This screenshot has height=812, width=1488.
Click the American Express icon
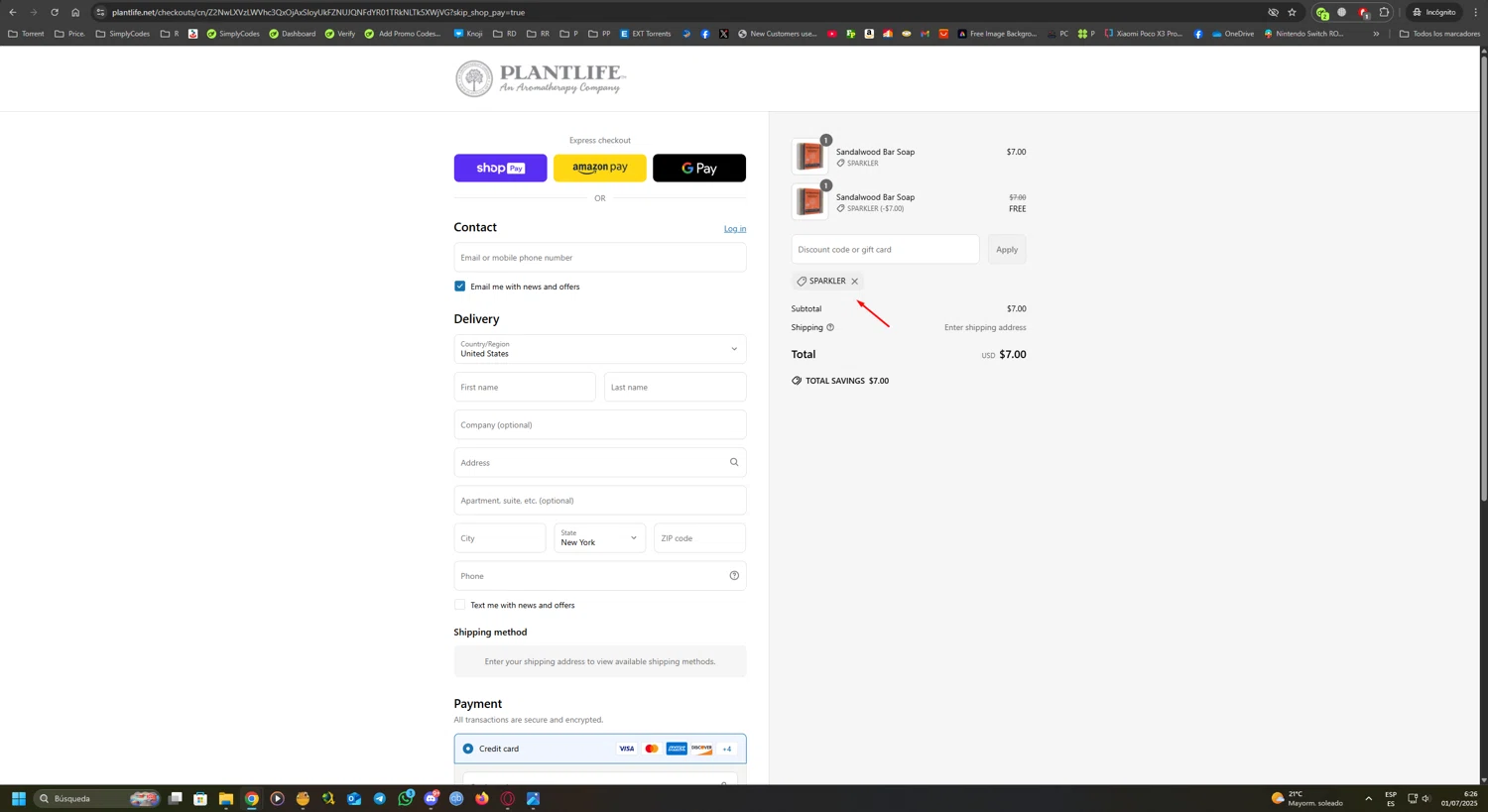[677, 749]
